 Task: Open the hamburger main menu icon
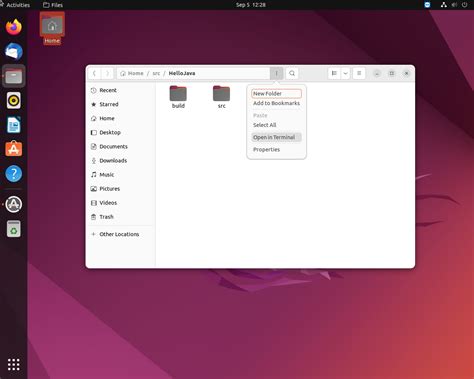359,73
